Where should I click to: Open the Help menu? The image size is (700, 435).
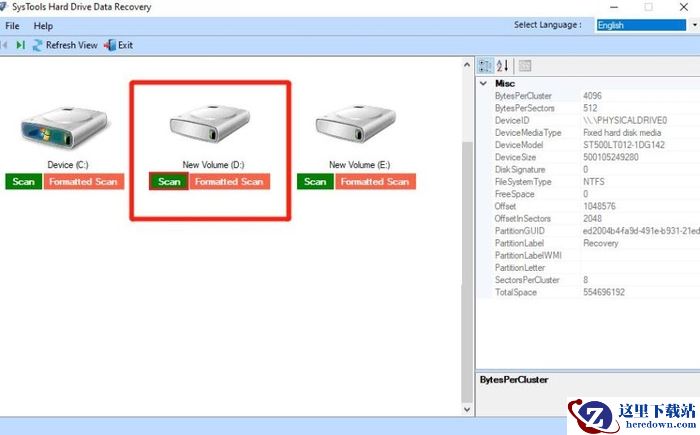point(43,26)
